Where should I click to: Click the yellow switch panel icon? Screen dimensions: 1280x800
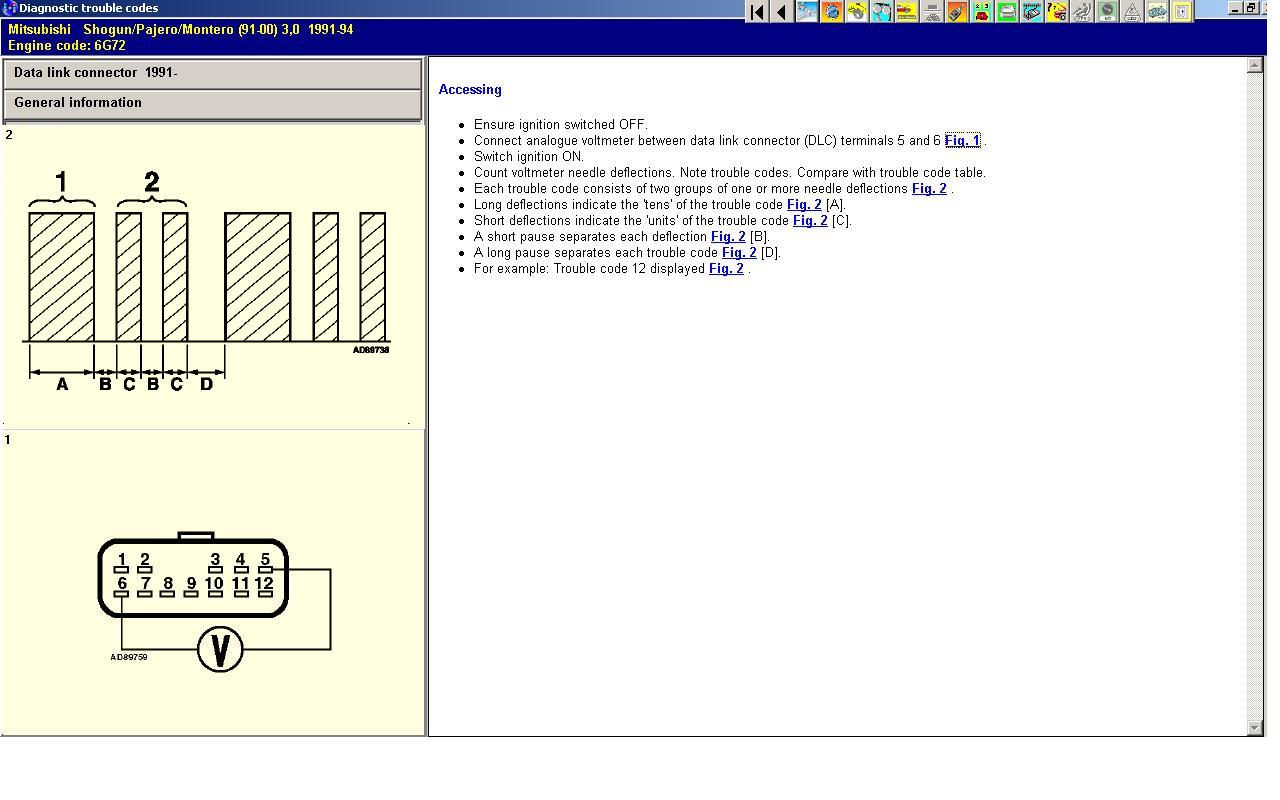point(1182,12)
